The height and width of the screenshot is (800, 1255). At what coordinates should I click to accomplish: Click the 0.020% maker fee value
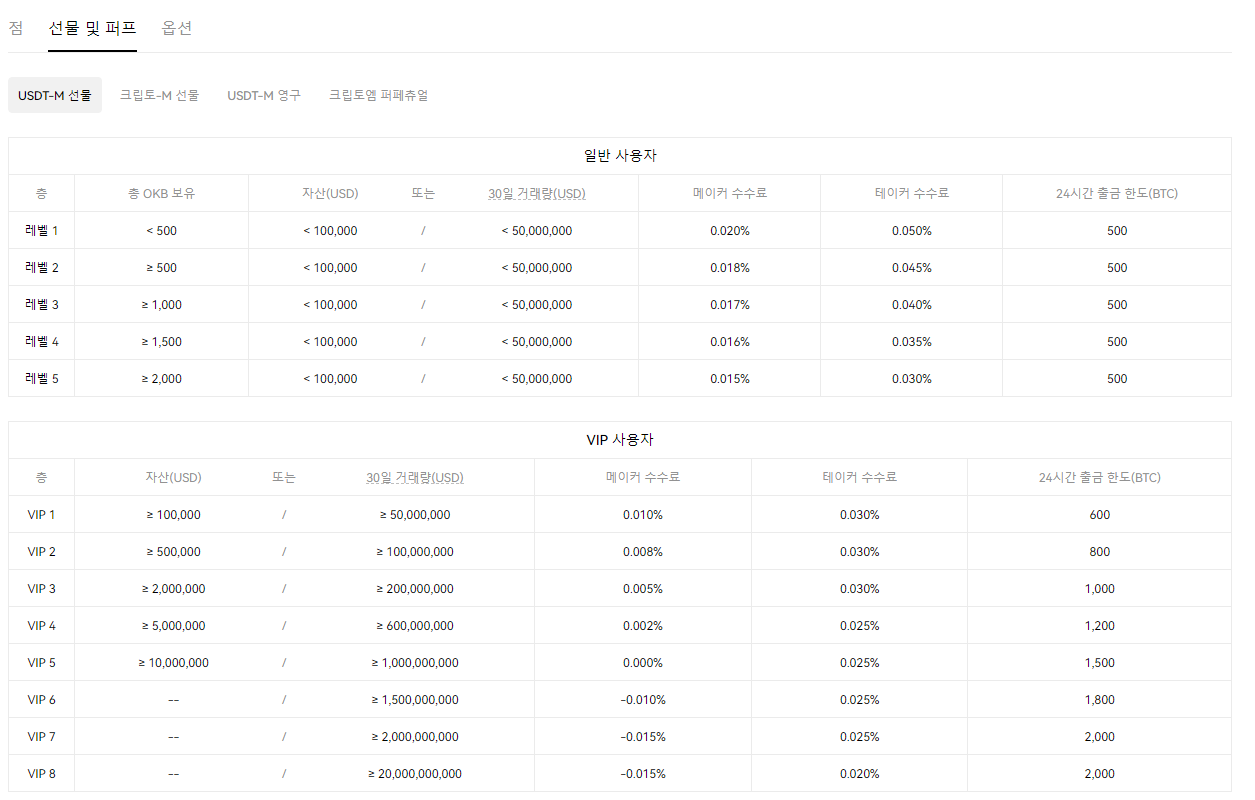(x=730, y=231)
